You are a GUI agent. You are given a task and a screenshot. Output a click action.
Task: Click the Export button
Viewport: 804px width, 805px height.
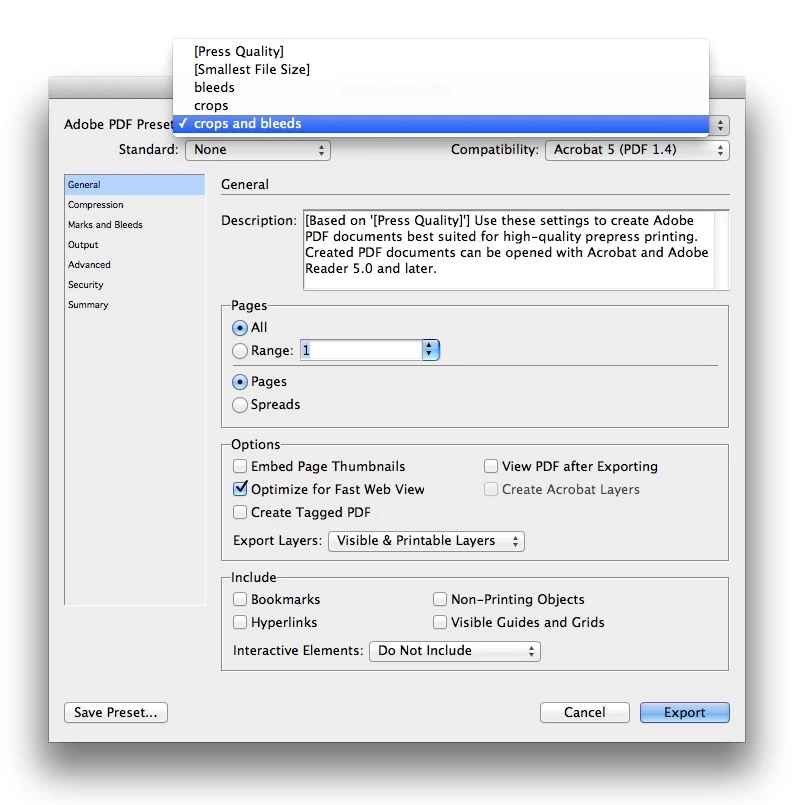click(x=684, y=713)
